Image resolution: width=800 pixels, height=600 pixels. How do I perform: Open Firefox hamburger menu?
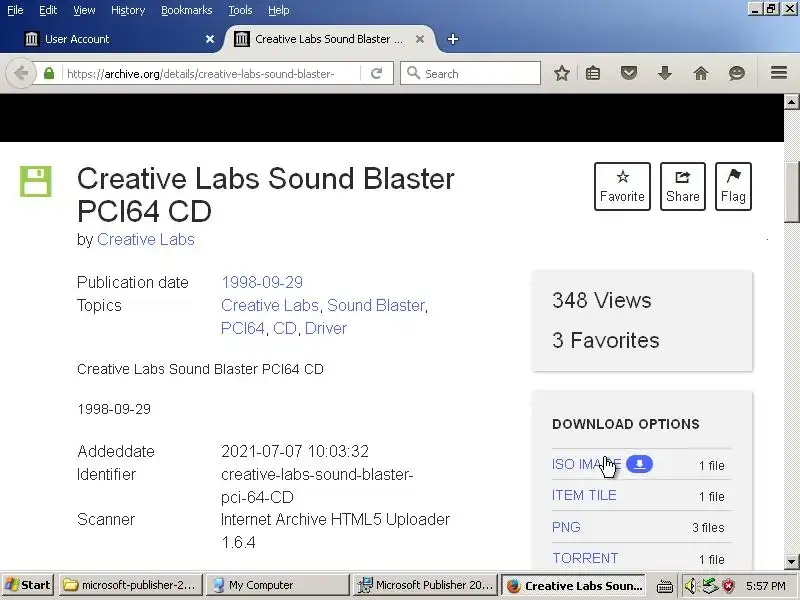click(779, 73)
